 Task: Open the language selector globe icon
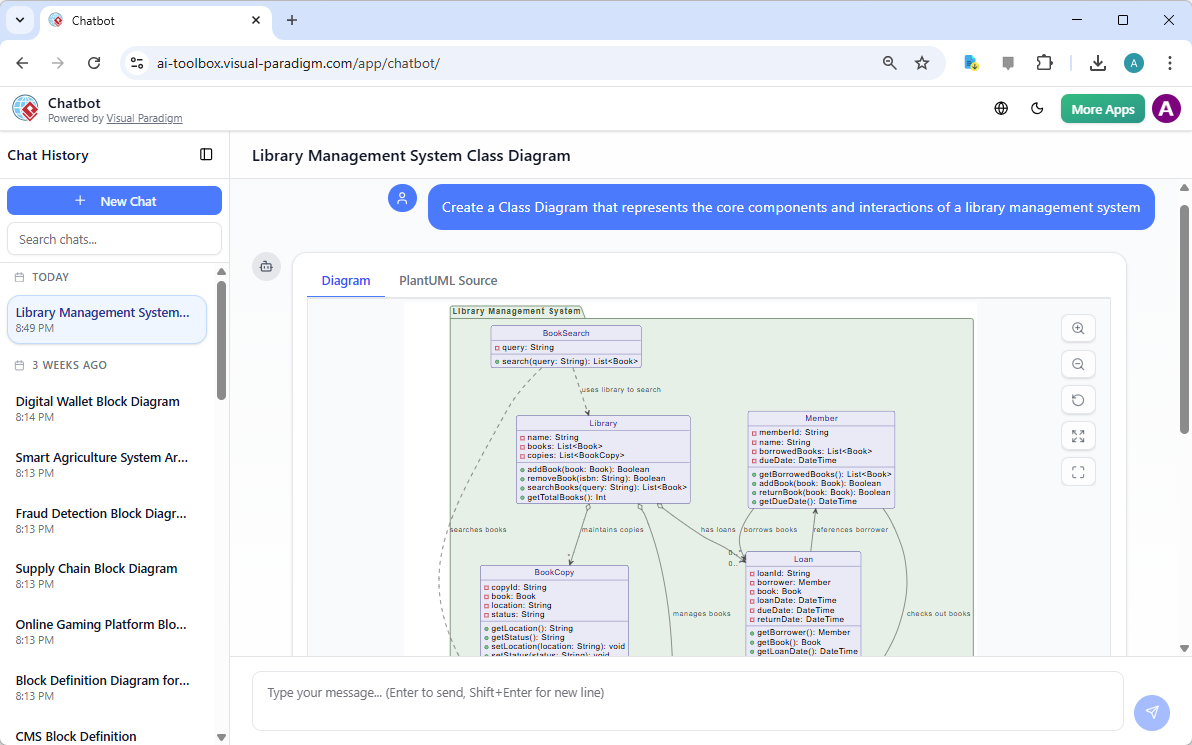[x=1001, y=108]
